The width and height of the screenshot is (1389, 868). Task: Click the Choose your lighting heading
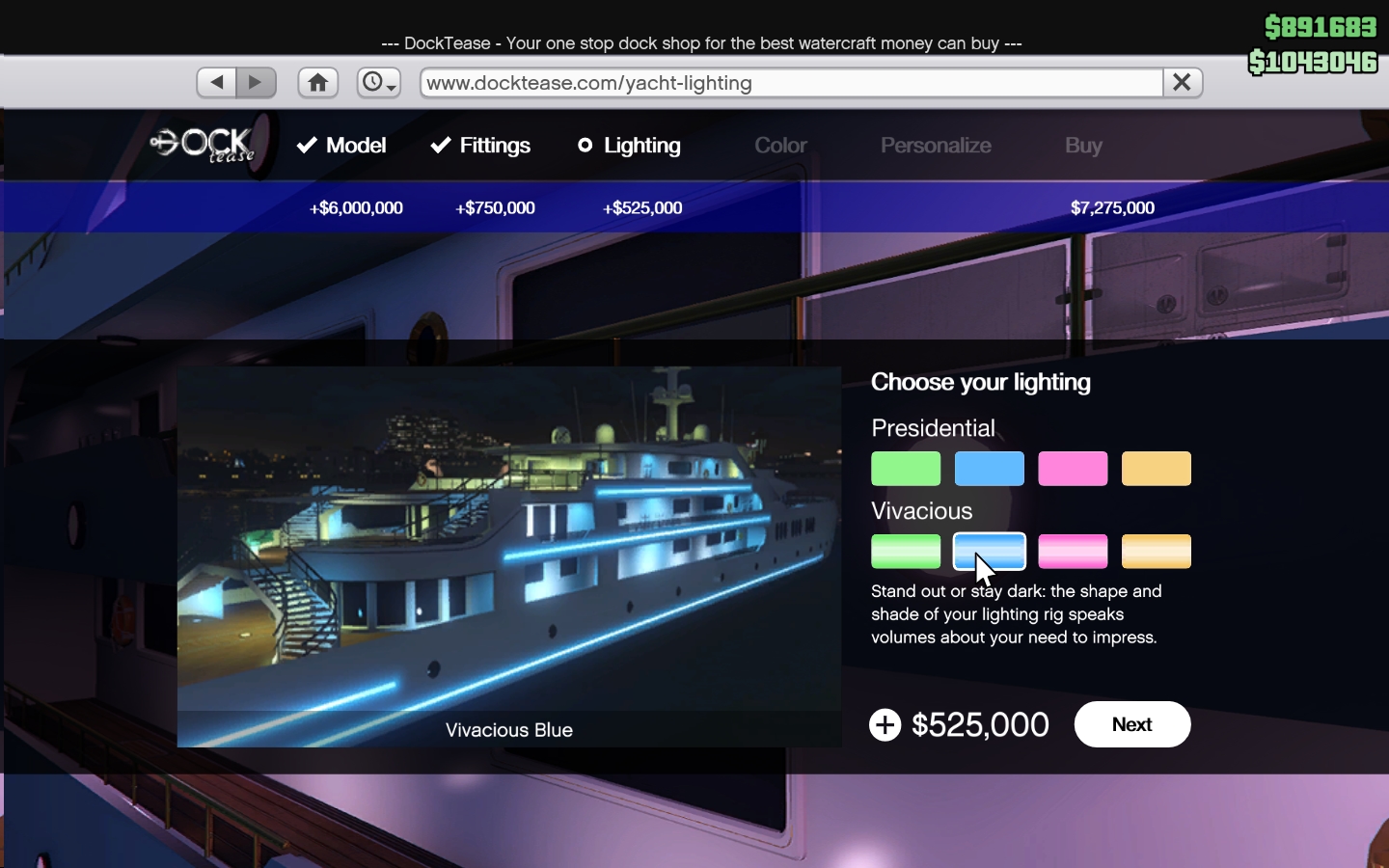[x=981, y=383]
